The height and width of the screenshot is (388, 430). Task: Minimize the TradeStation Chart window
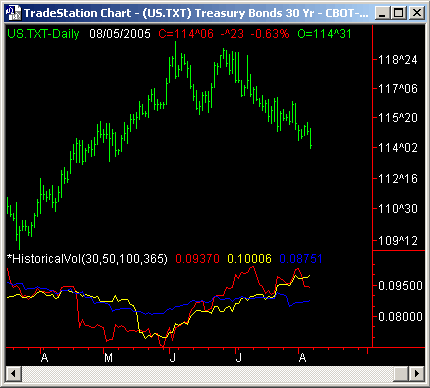[x=382, y=13]
